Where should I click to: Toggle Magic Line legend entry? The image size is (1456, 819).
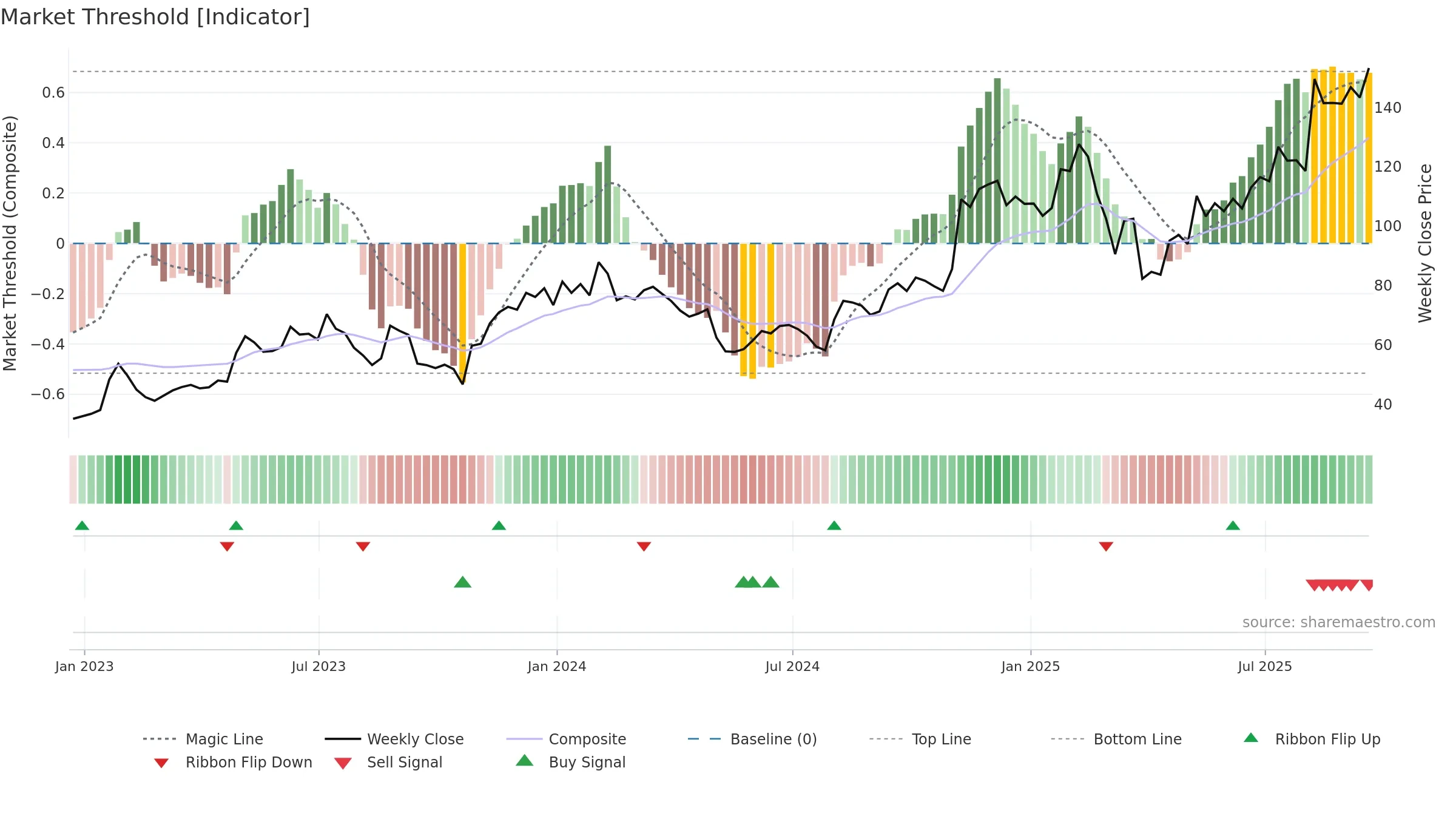[203, 739]
